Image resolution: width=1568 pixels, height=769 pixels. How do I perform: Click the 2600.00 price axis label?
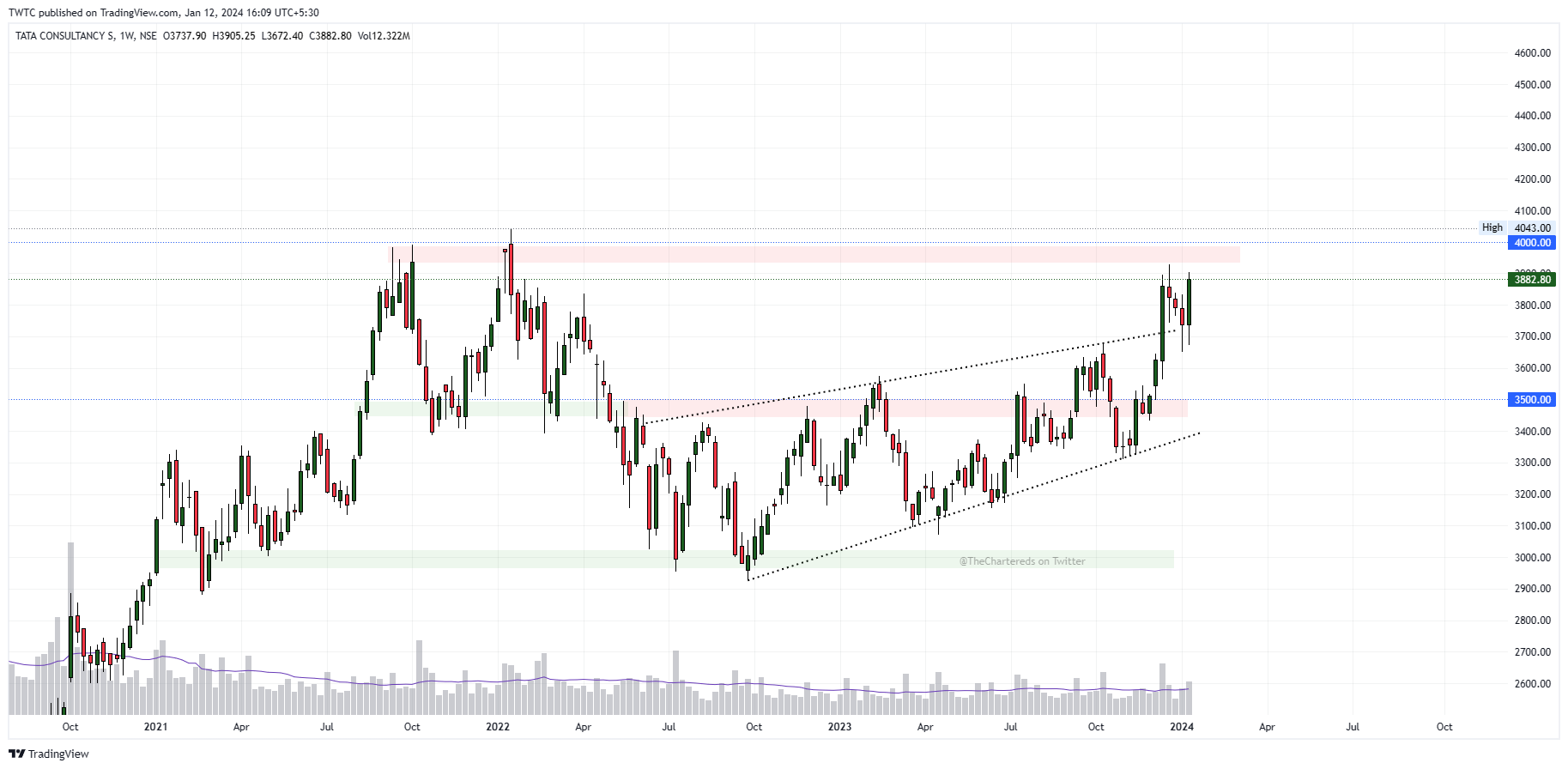pyautogui.click(x=1532, y=684)
